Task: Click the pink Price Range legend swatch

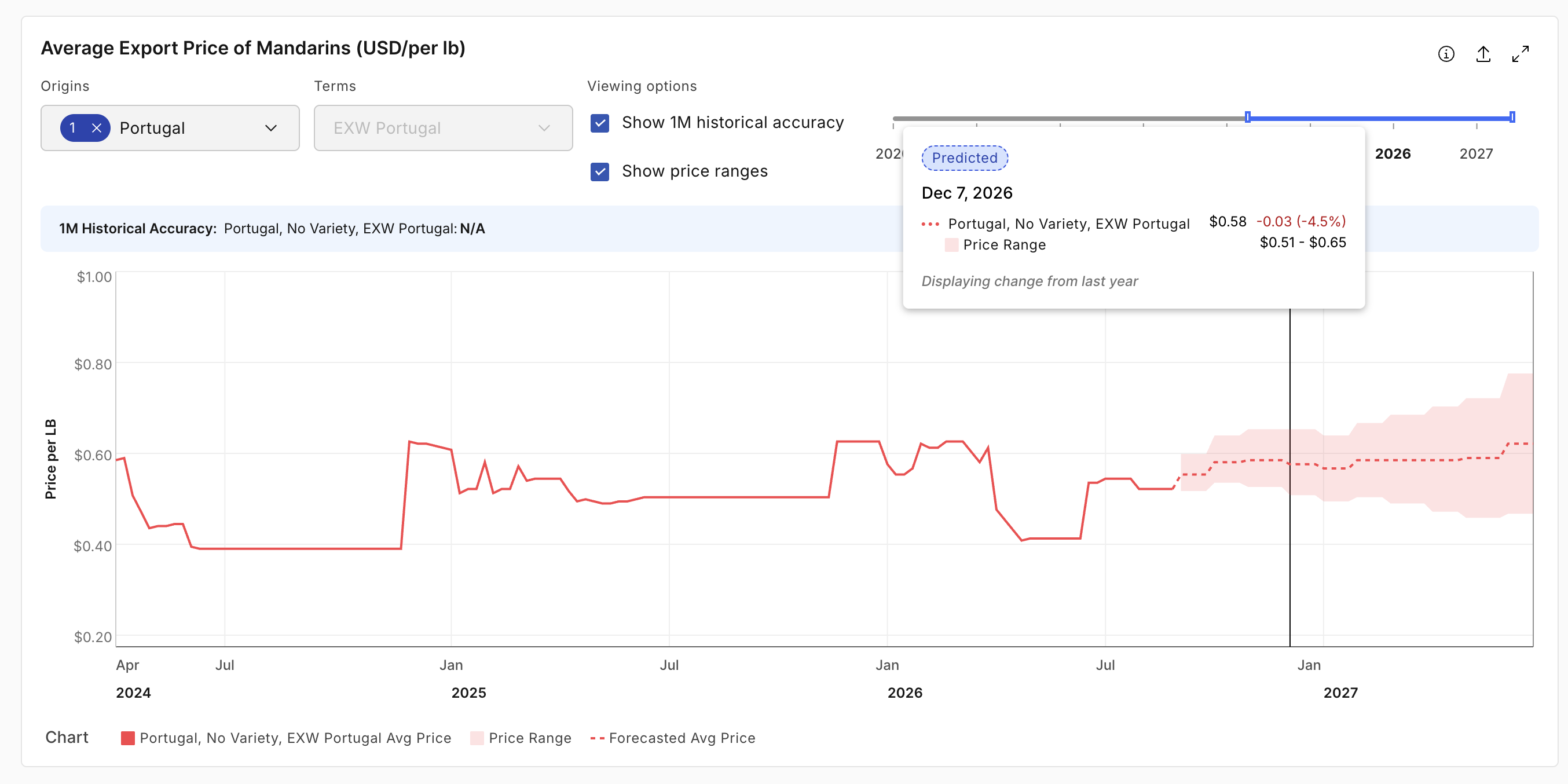Action: pos(477,738)
